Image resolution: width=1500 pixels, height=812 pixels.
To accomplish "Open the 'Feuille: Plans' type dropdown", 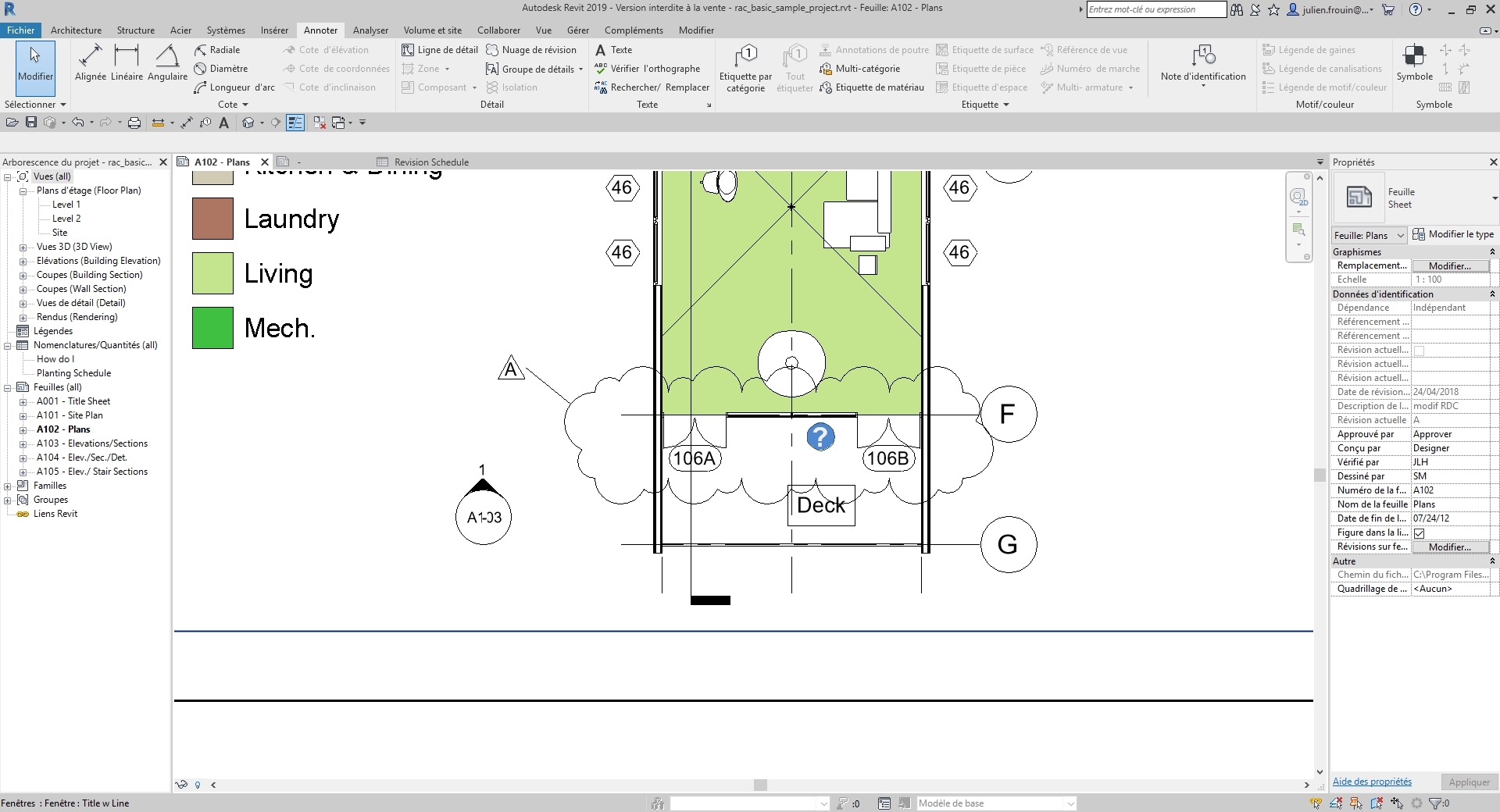I will coord(1370,235).
